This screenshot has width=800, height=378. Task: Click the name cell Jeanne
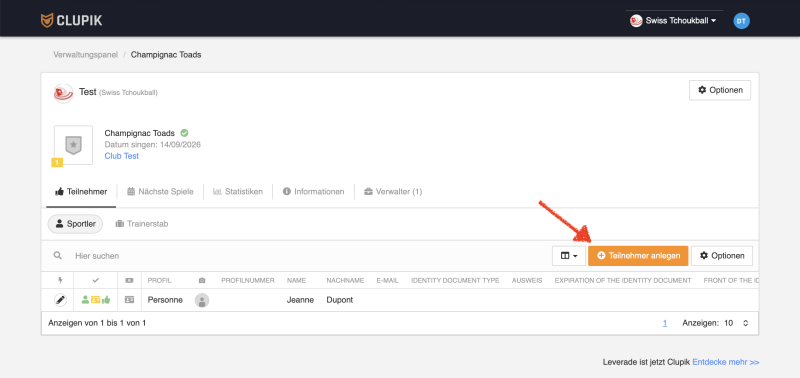(301, 300)
